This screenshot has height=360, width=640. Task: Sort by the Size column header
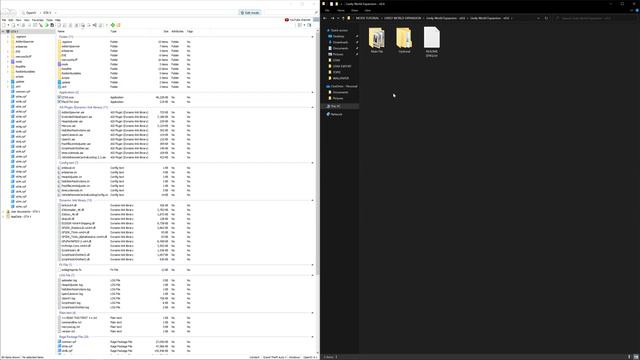166,31
